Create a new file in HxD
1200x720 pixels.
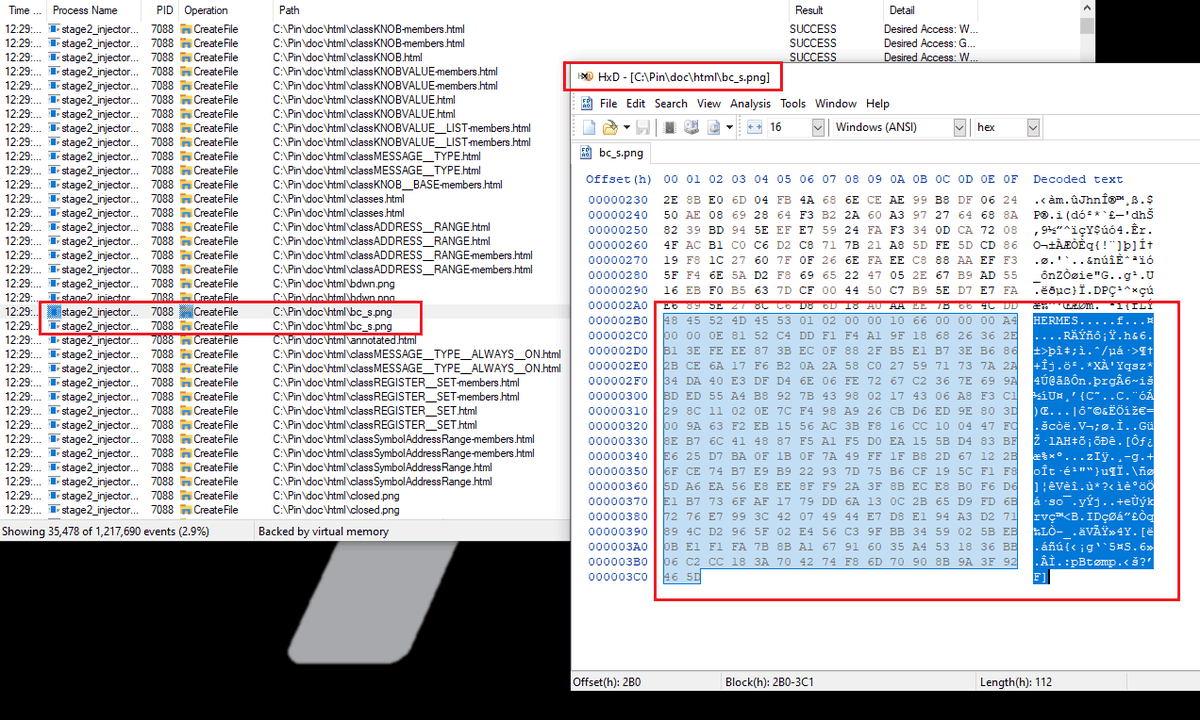click(x=590, y=127)
